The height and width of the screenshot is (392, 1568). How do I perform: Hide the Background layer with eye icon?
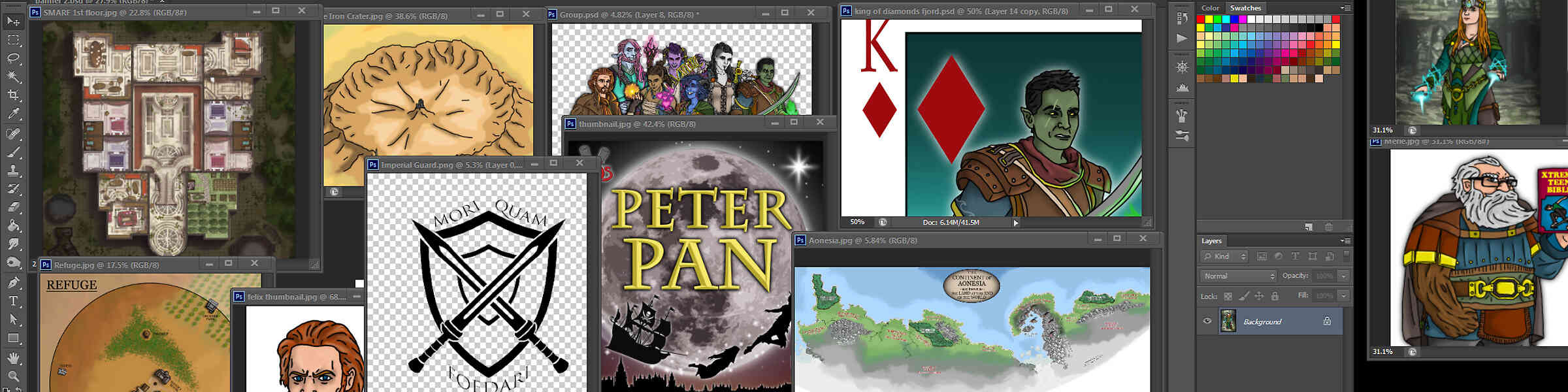point(1207,321)
